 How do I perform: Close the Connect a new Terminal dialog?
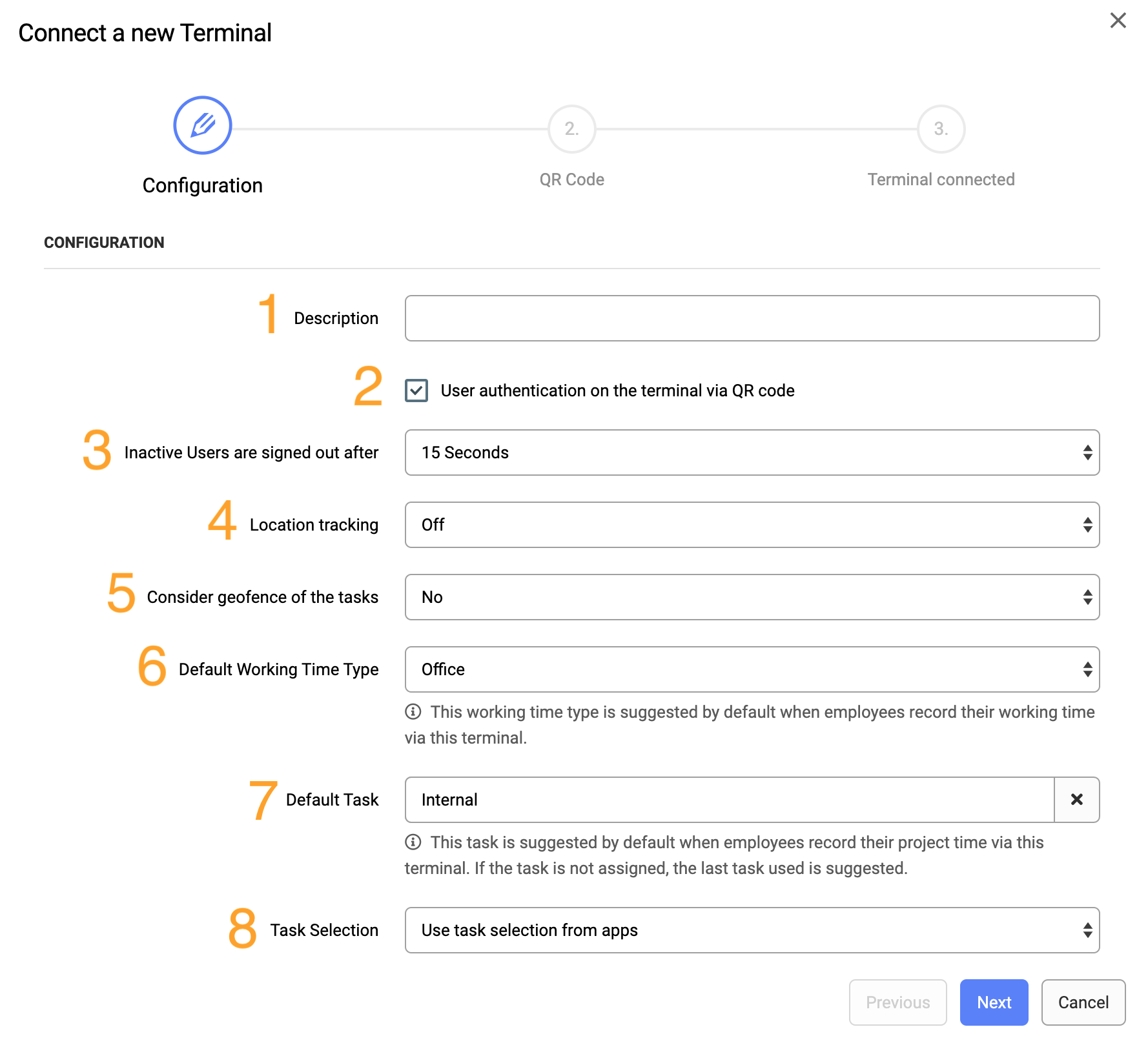pos(1118,21)
